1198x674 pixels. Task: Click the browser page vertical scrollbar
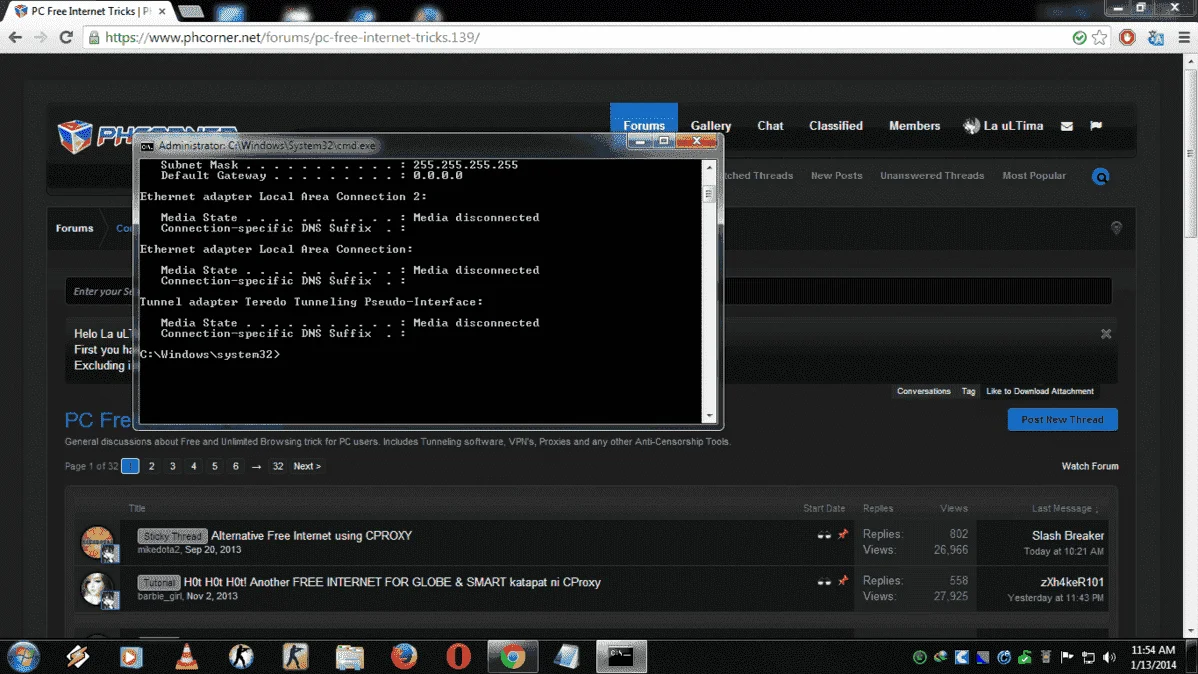[x=1190, y=153]
